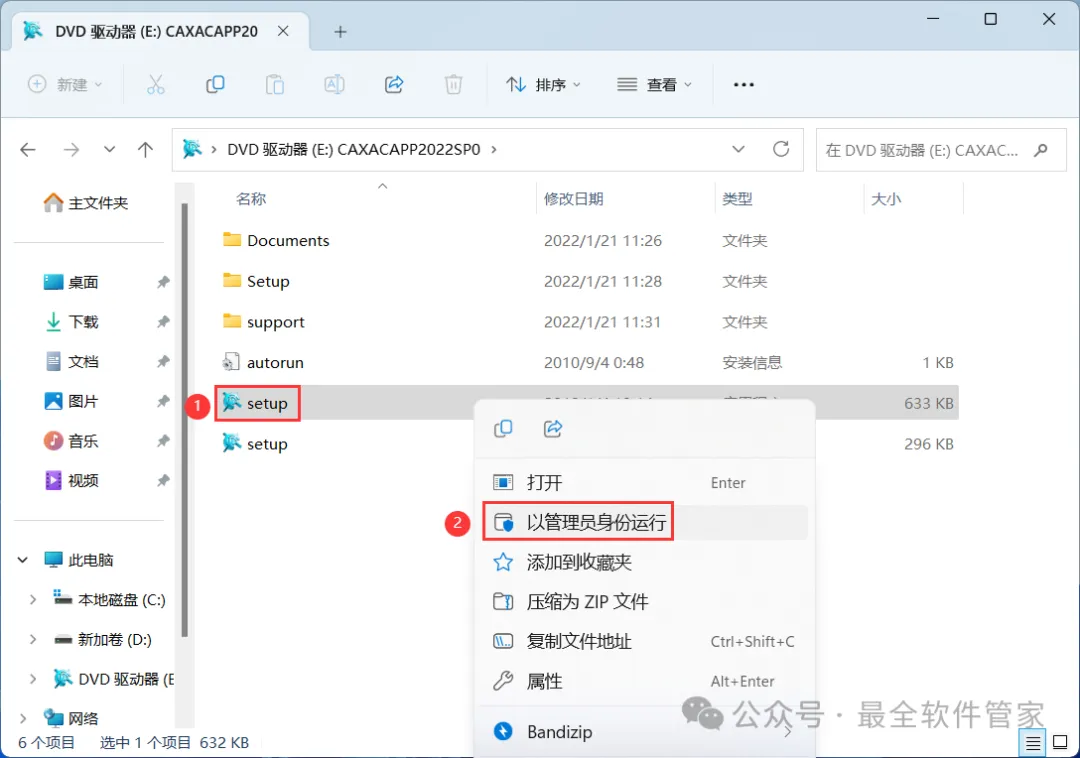Choose 打开 in context menu
1080x758 pixels.
point(644,483)
